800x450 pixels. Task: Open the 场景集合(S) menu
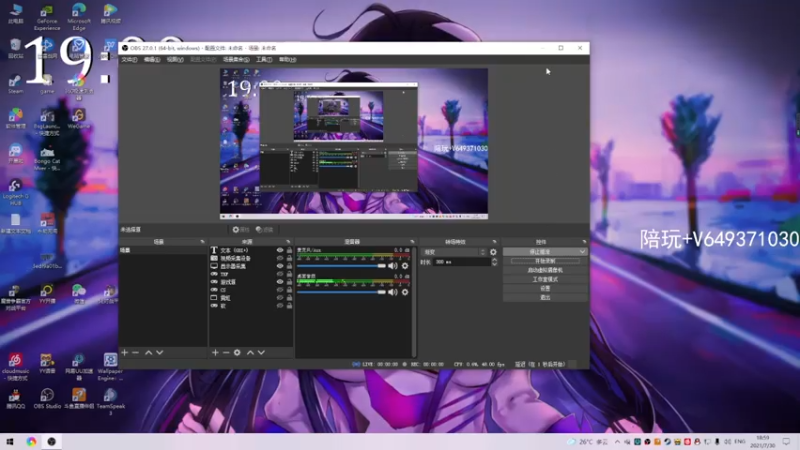tap(236, 60)
